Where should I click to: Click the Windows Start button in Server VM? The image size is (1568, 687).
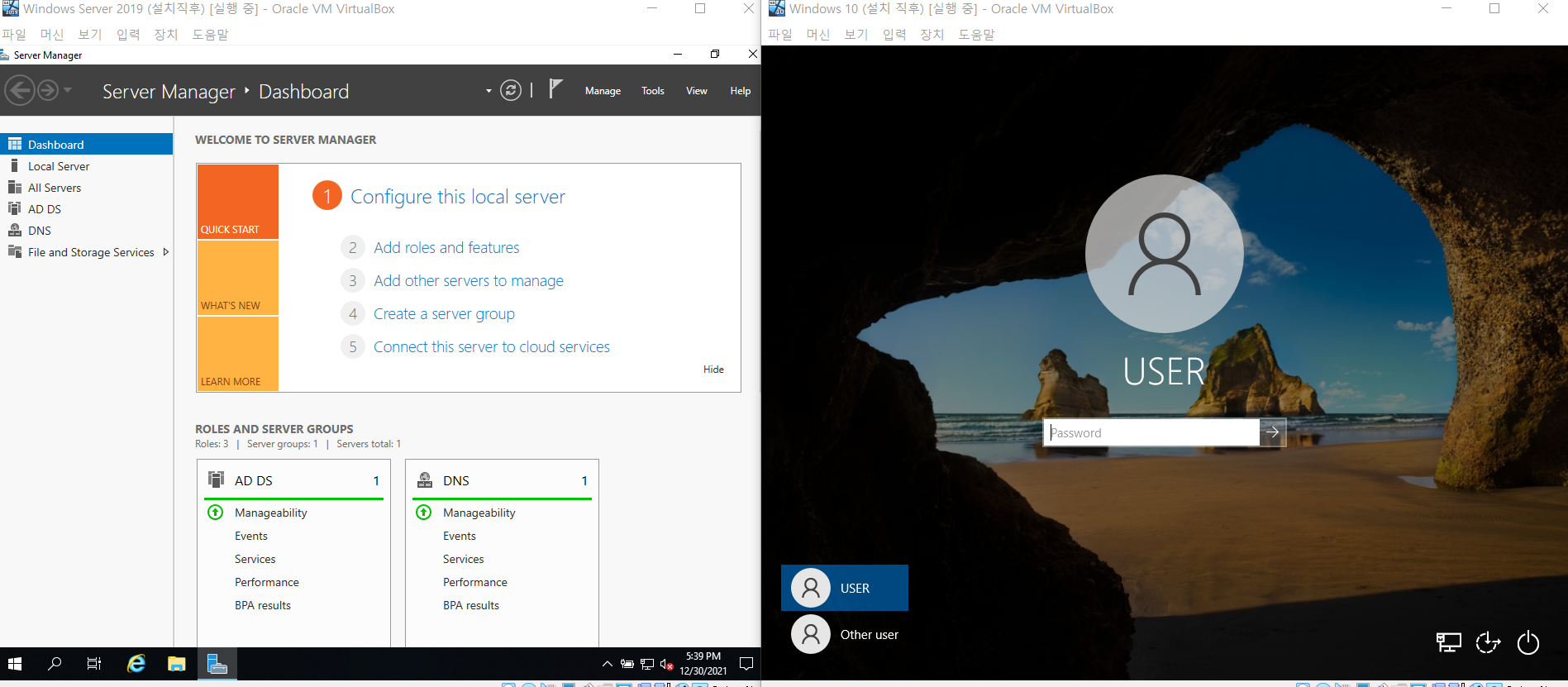click(x=14, y=664)
